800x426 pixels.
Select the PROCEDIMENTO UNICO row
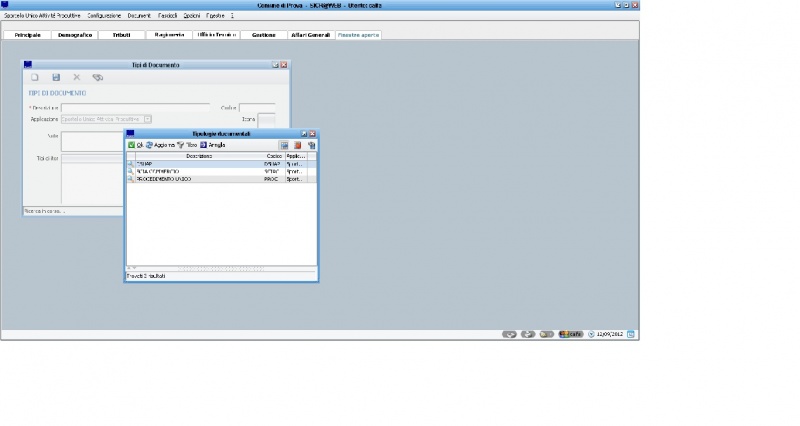click(221, 180)
